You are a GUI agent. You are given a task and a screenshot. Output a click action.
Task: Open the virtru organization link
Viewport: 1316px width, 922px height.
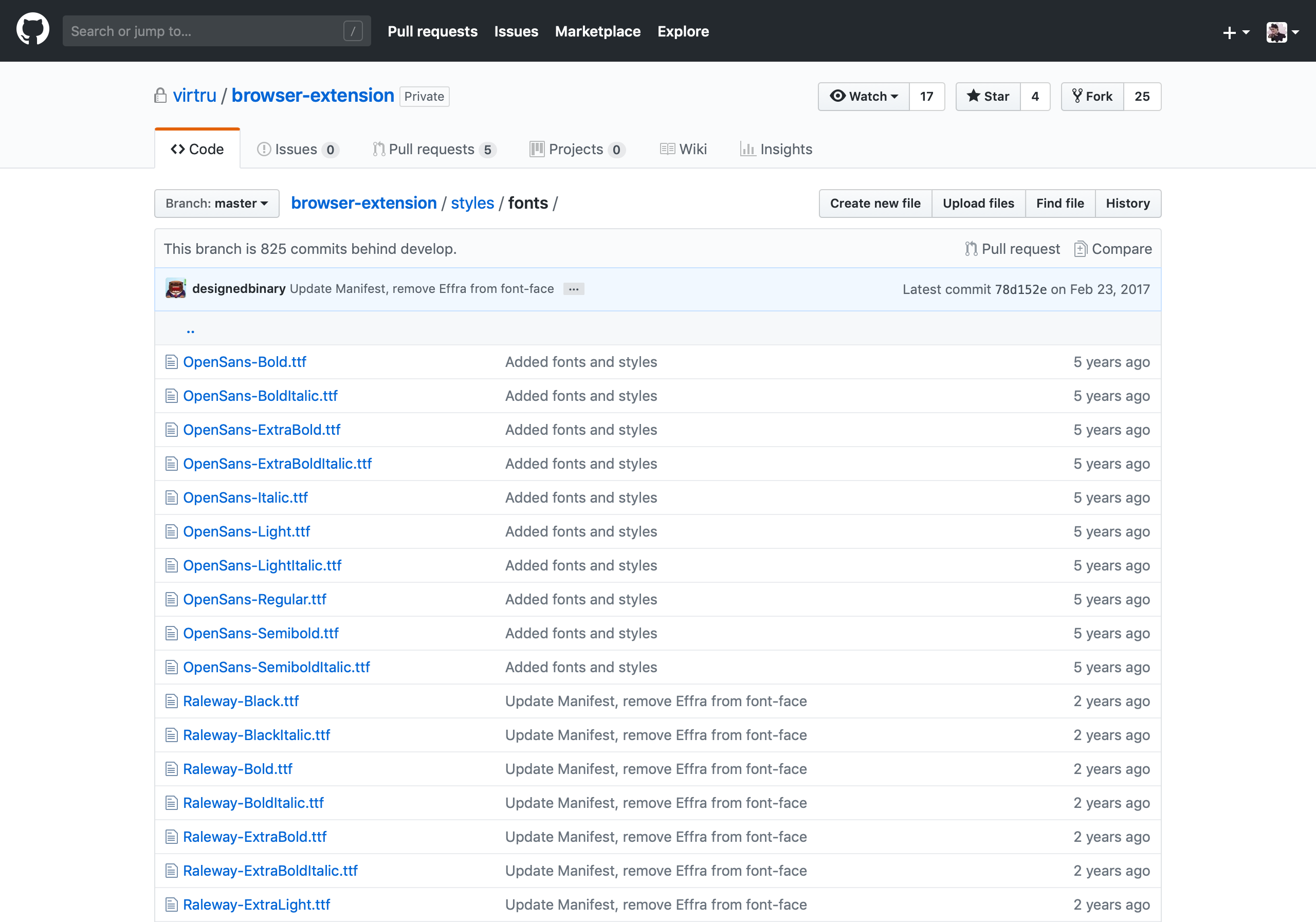click(x=195, y=96)
